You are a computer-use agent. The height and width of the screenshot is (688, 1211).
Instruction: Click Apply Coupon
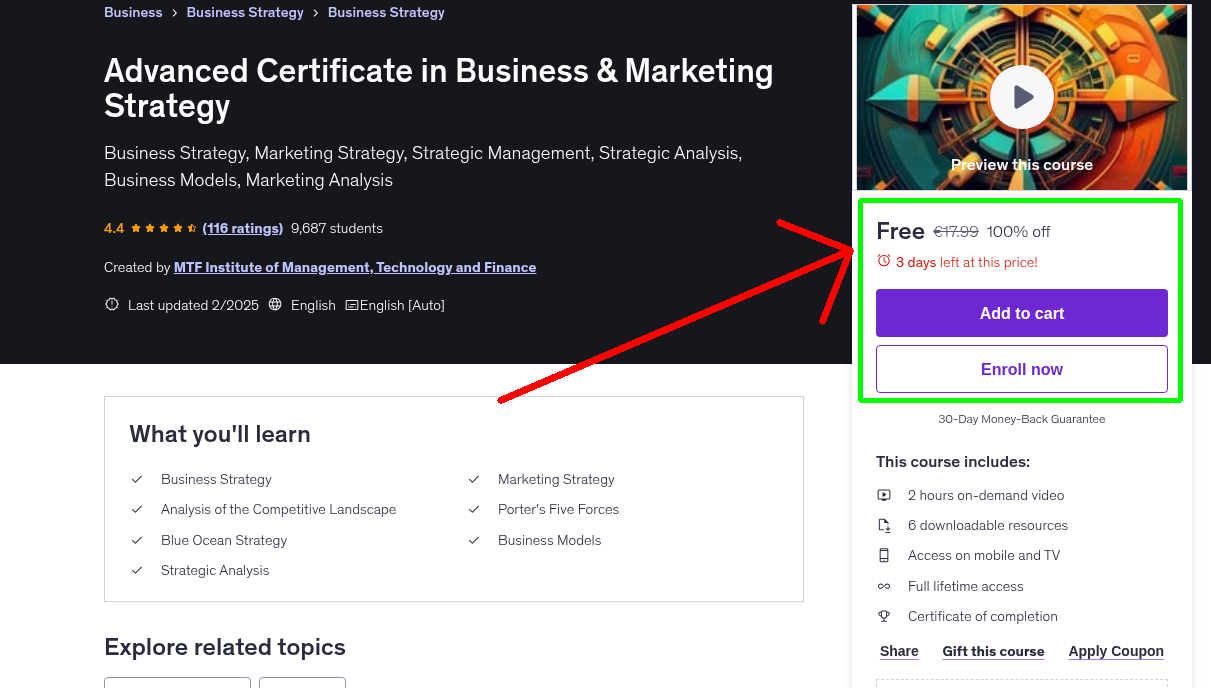1116,651
